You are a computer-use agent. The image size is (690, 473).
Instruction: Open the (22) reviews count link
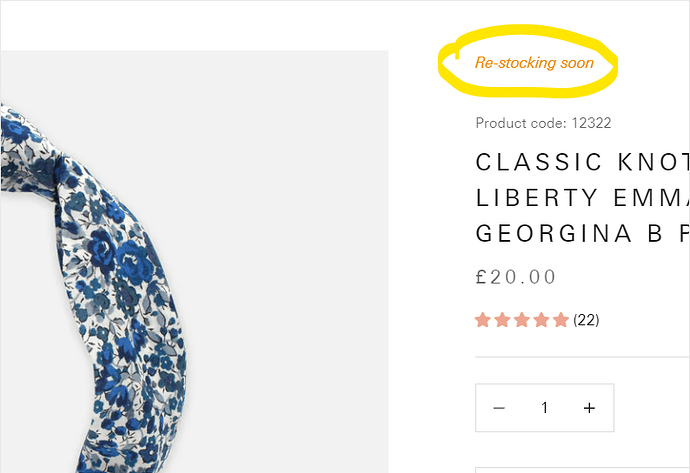586,320
